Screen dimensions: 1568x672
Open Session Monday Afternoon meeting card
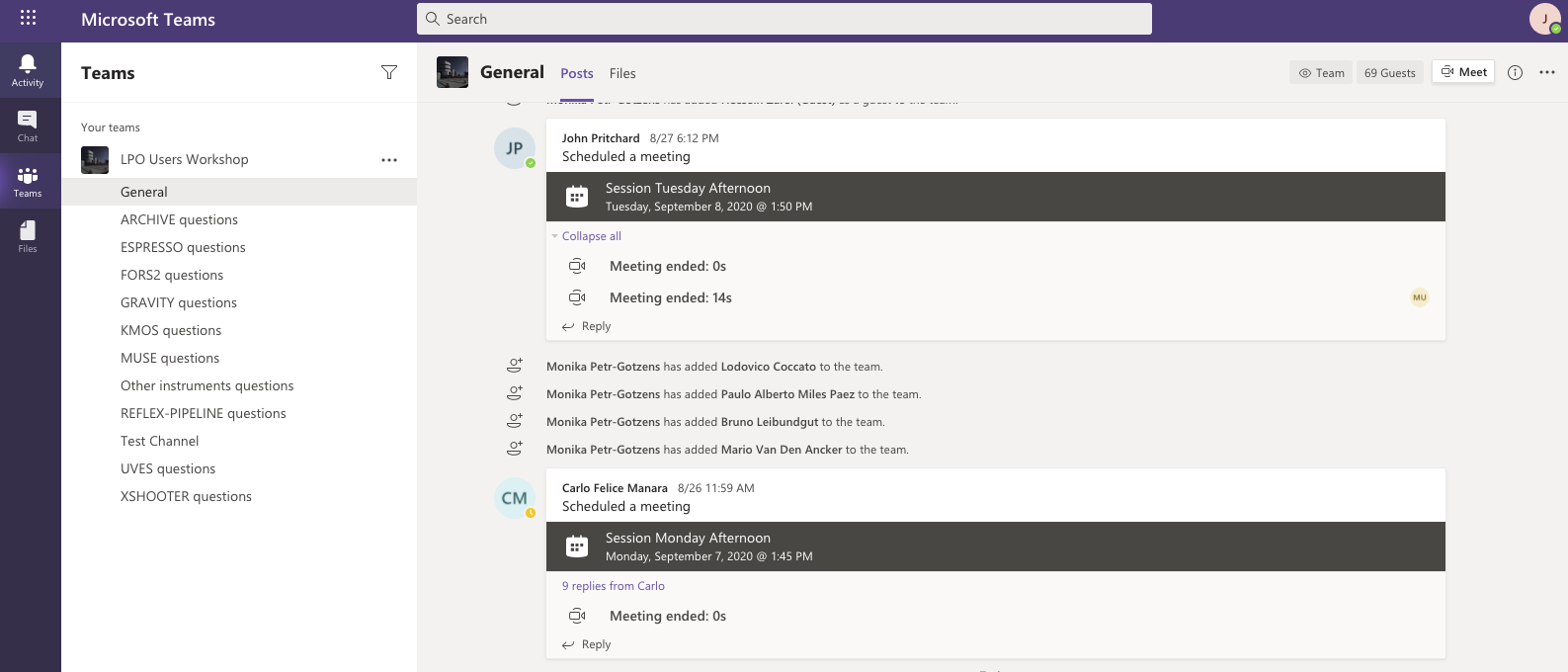tap(996, 546)
